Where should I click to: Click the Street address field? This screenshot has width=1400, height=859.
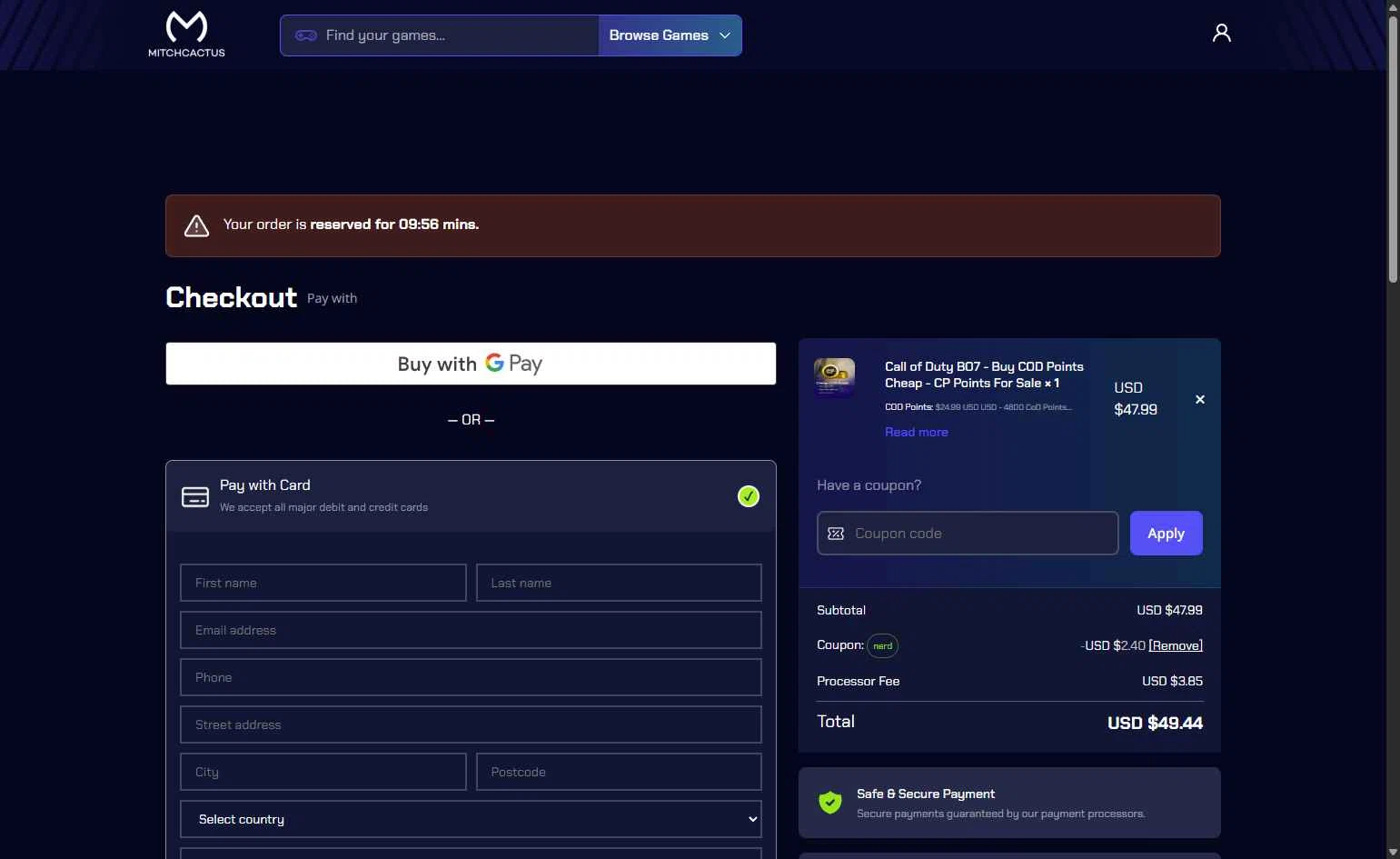point(471,724)
